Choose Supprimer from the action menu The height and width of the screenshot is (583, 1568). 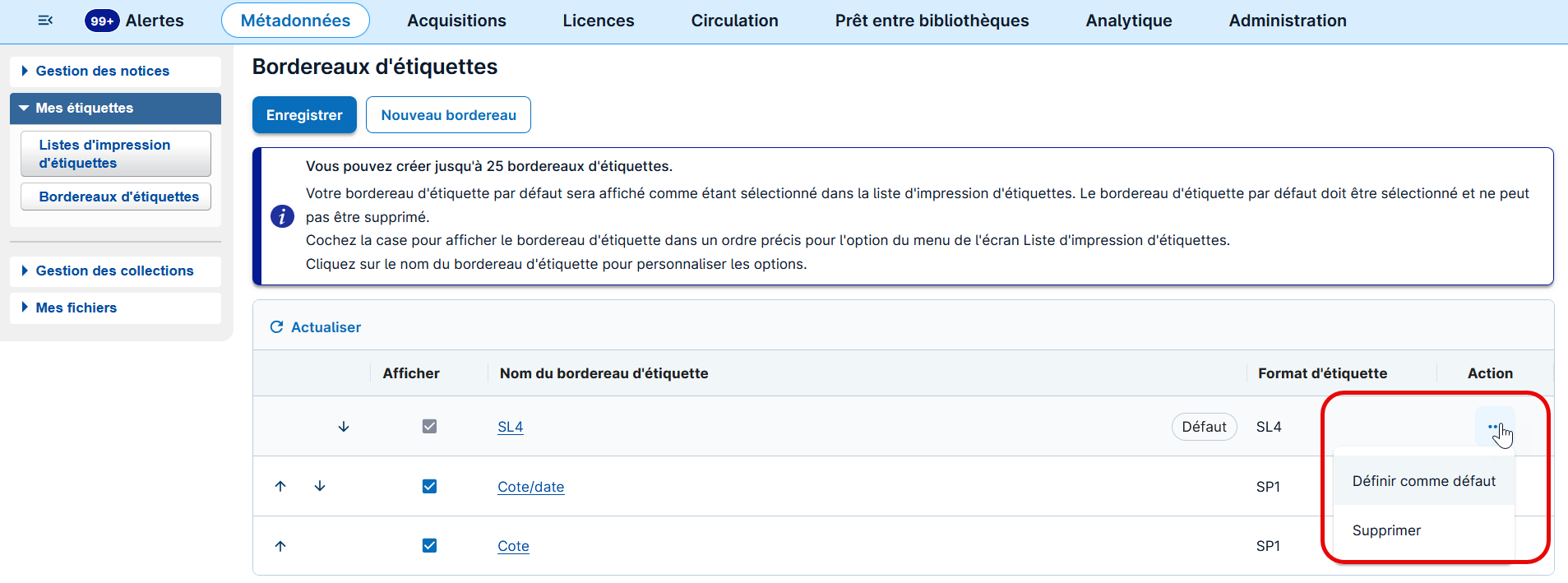(x=1386, y=530)
